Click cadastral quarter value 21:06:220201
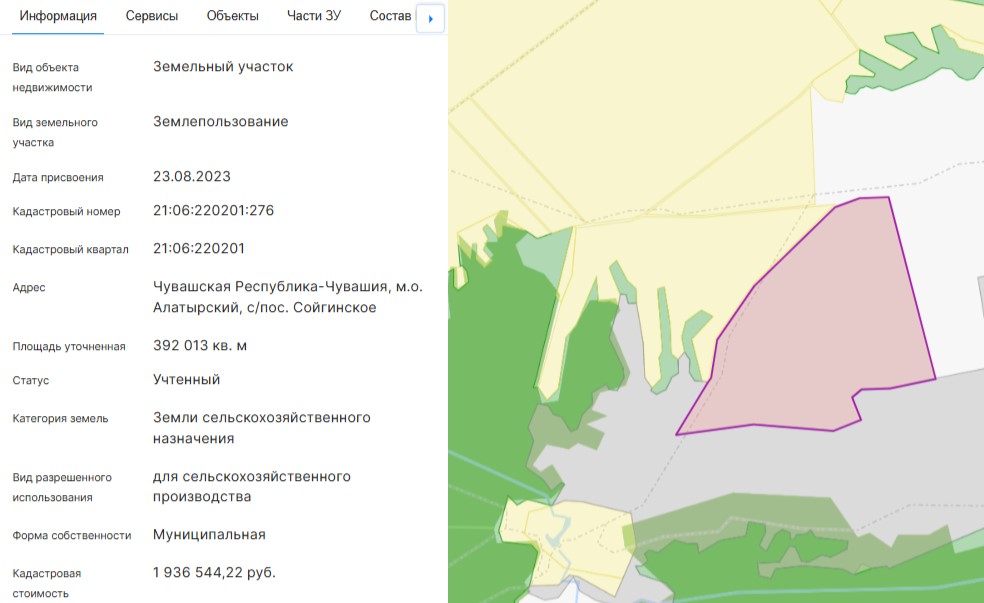This screenshot has width=984, height=603. 199,248
